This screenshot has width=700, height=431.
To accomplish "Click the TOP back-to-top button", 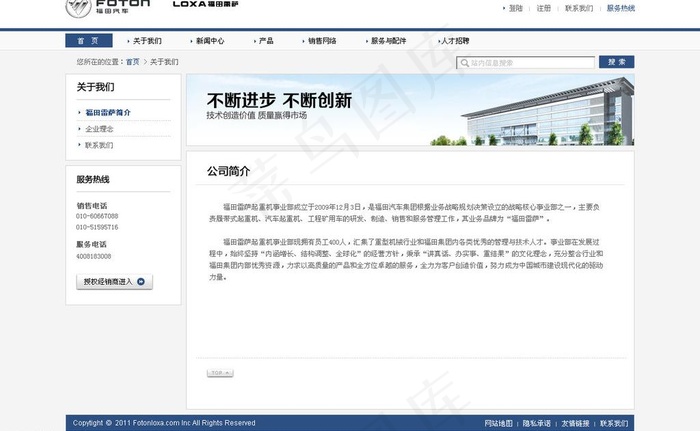I will [220, 373].
